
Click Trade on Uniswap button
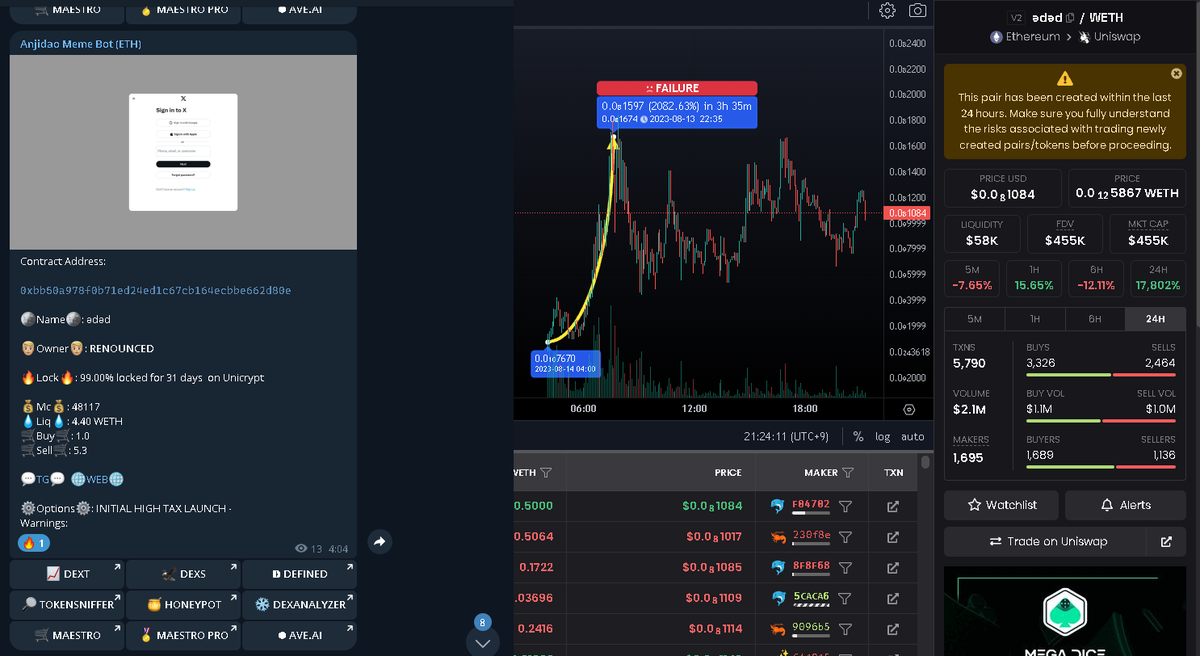pyautogui.click(x=1046, y=541)
